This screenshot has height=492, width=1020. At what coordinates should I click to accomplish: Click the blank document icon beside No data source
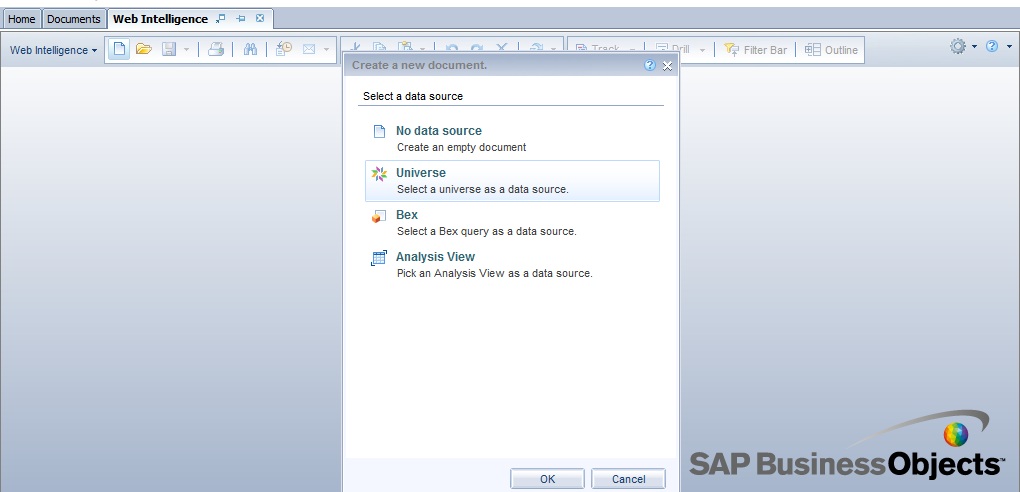coord(379,131)
